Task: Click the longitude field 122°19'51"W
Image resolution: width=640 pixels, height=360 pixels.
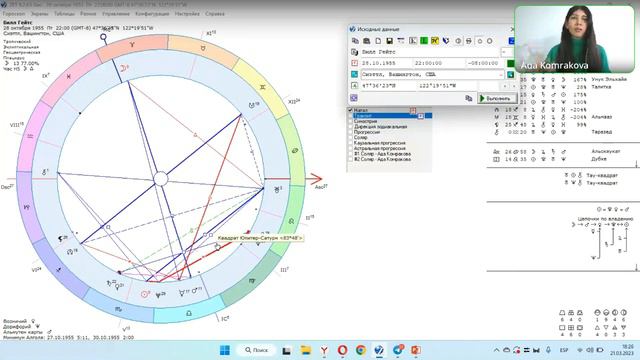Action: pyautogui.click(x=447, y=86)
